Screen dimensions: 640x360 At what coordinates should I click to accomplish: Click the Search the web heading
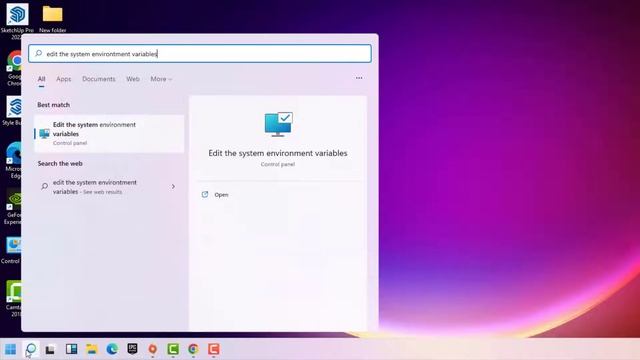60,163
